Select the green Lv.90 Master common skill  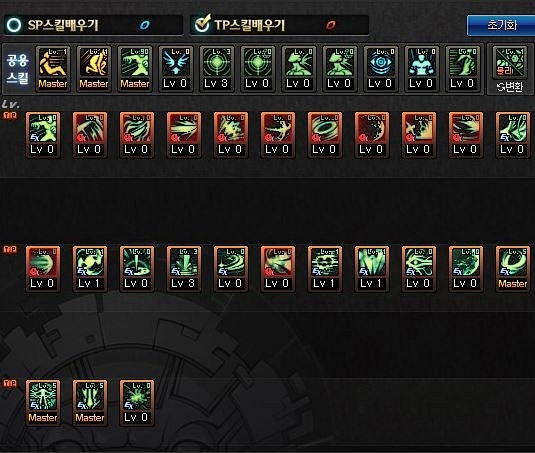point(134,69)
